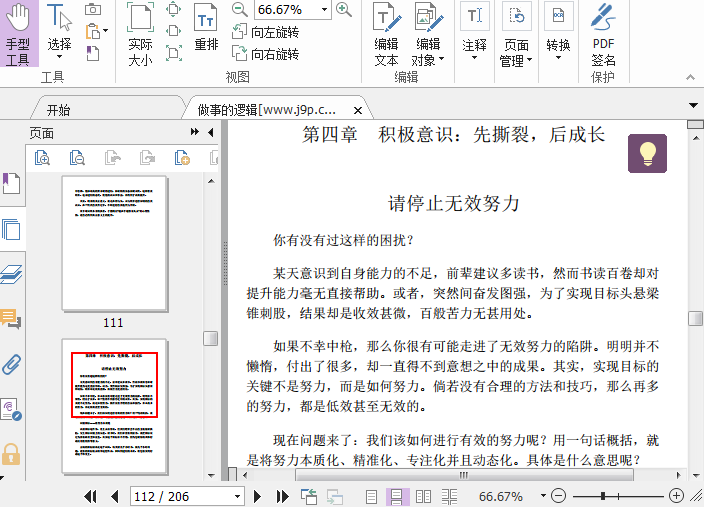The height and width of the screenshot is (507, 704).
Task: Switch to facing pages view
Action: (x=423, y=496)
